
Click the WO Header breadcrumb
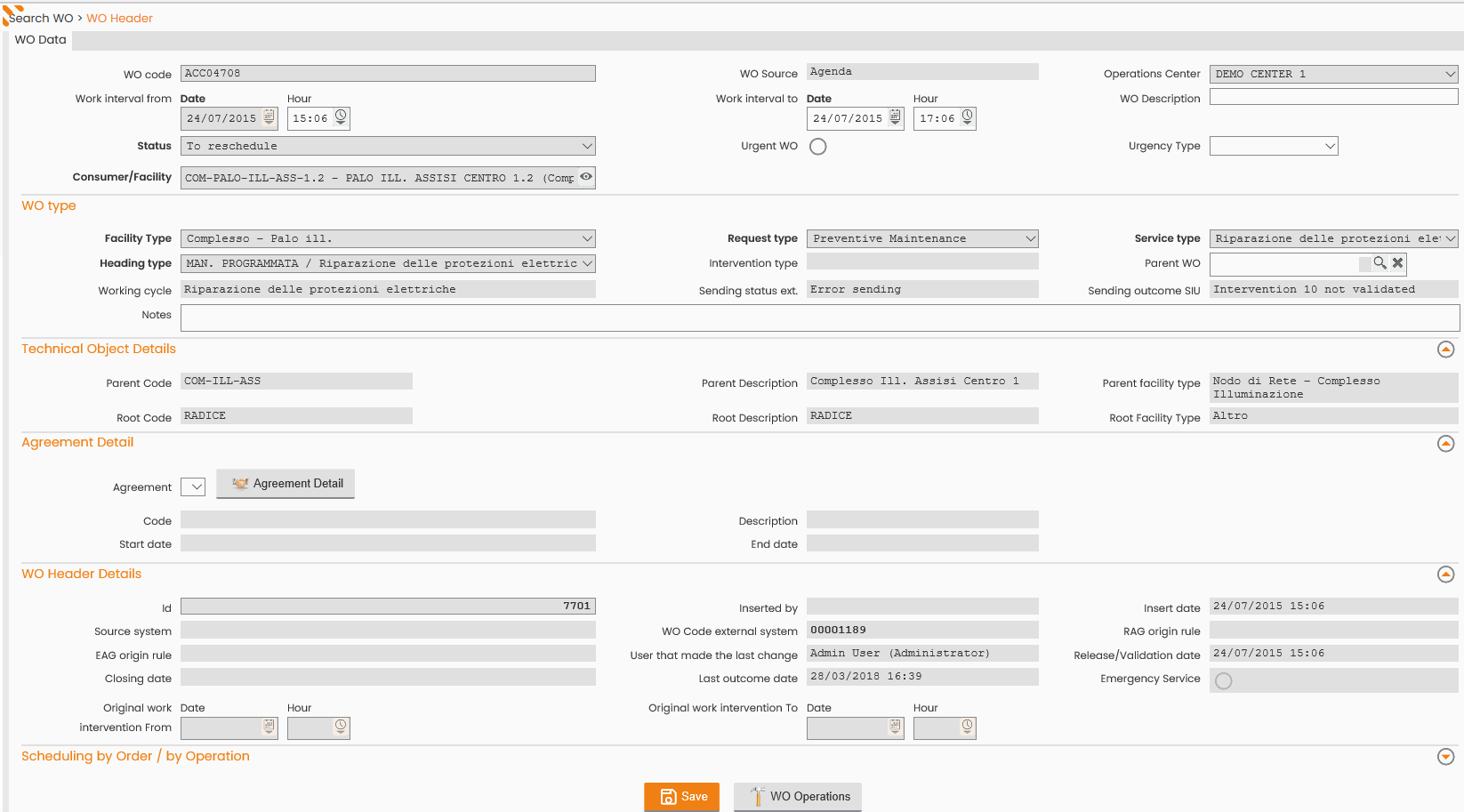tap(119, 18)
